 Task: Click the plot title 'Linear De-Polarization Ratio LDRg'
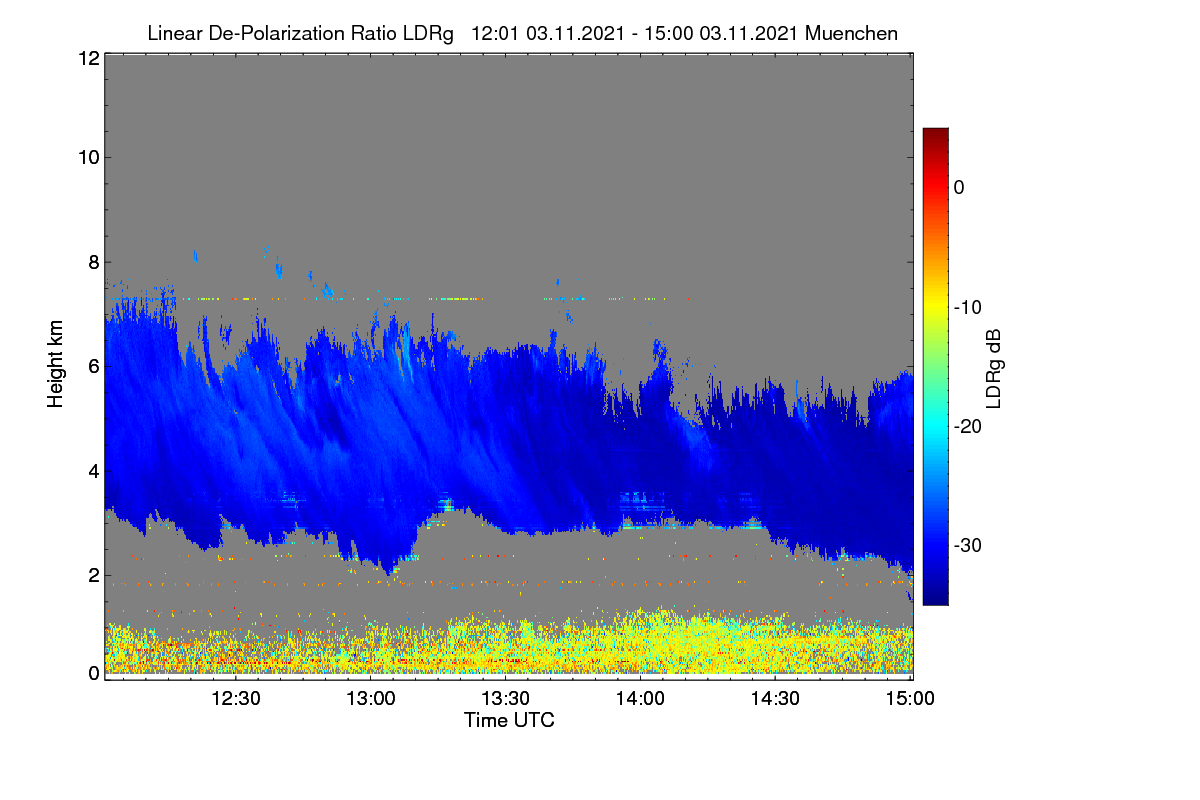click(x=300, y=33)
